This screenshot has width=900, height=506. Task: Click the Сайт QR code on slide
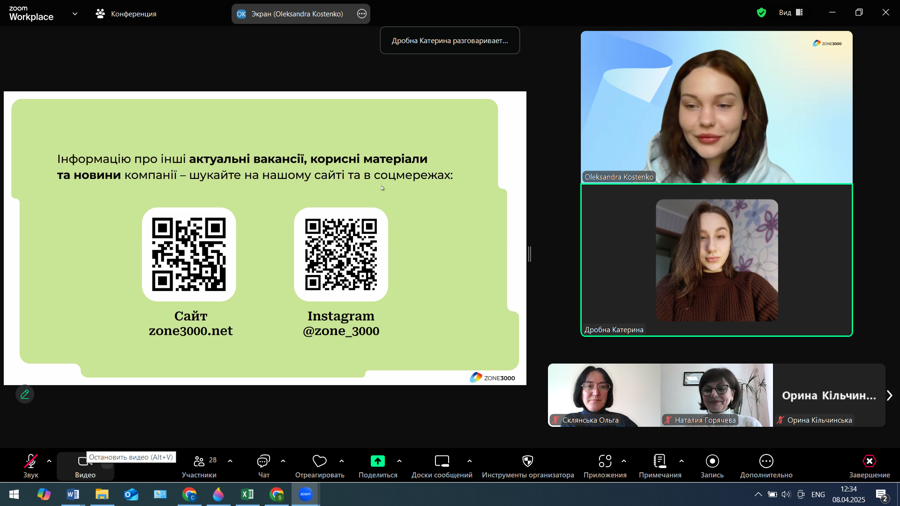coord(189,254)
